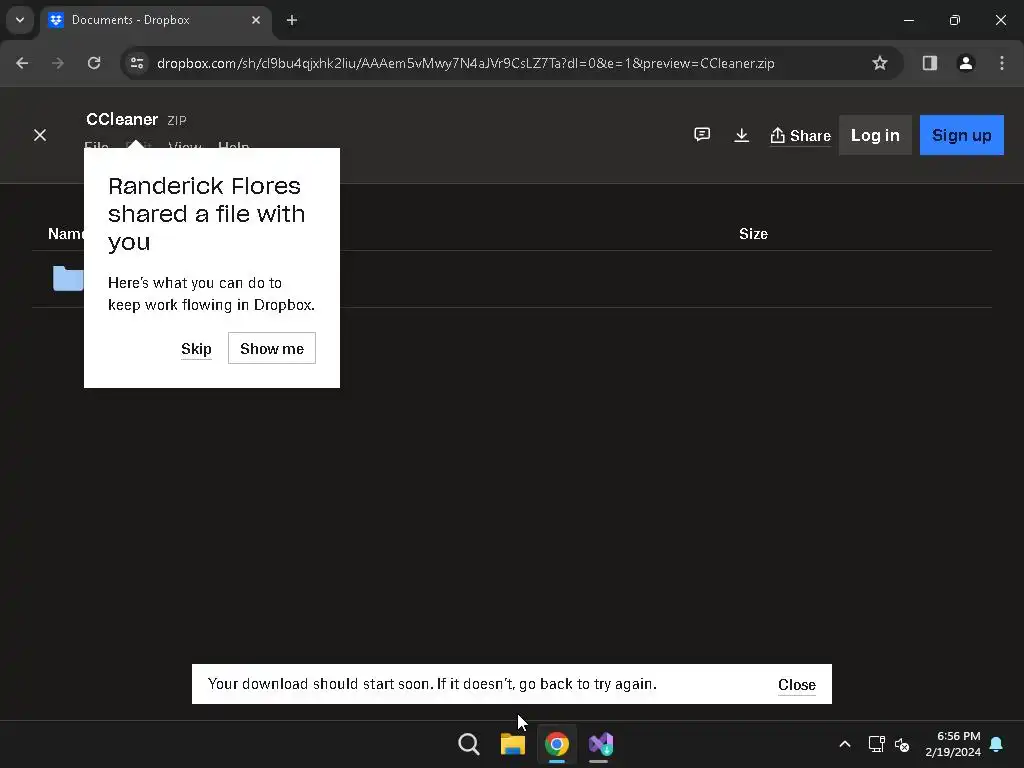Reload the Dropbox page
Viewport: 1024px width, 768px height.
click(94, 63)
